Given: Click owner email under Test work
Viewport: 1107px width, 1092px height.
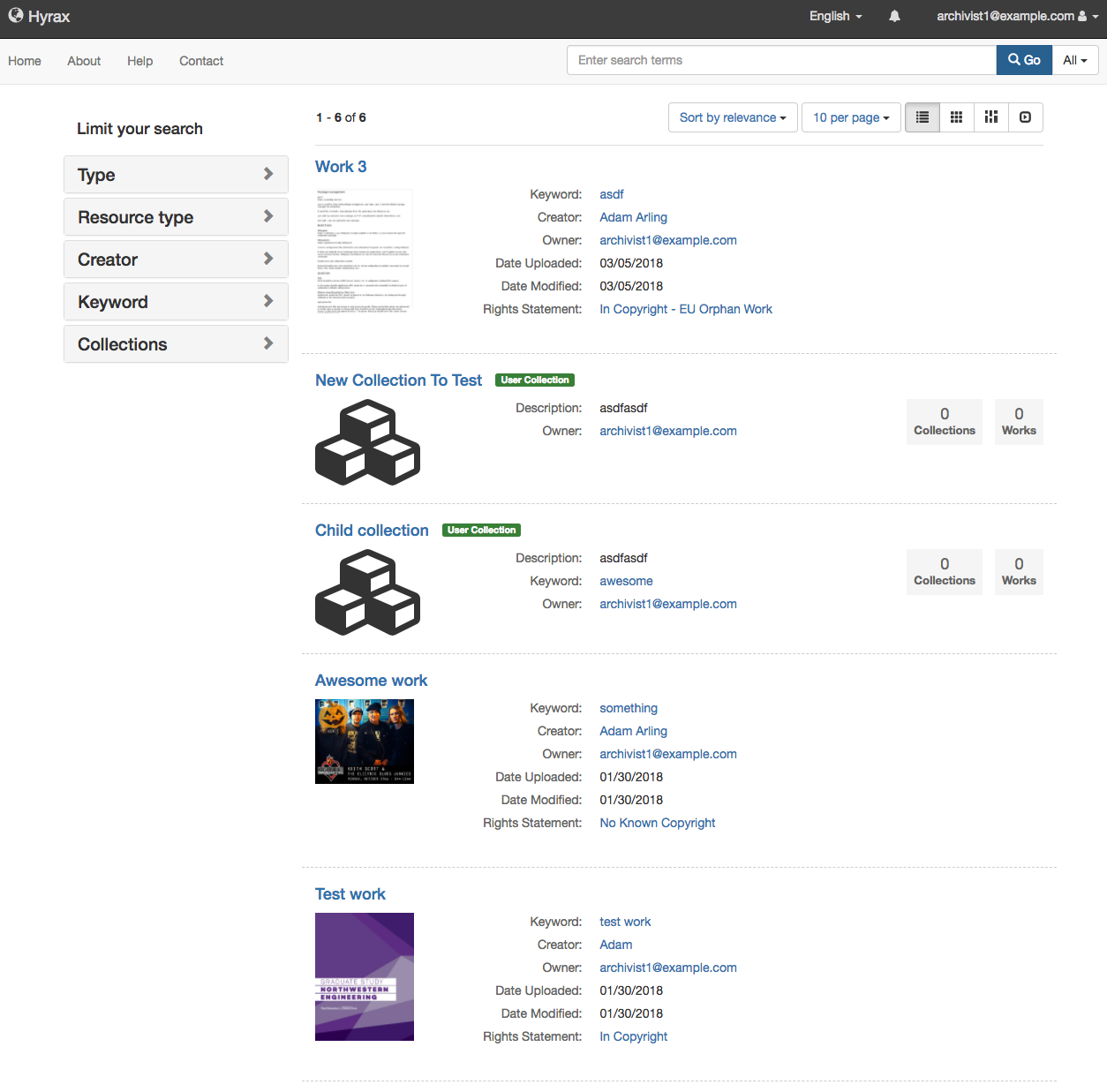Looking at the screenshot, I should [668, 968].
